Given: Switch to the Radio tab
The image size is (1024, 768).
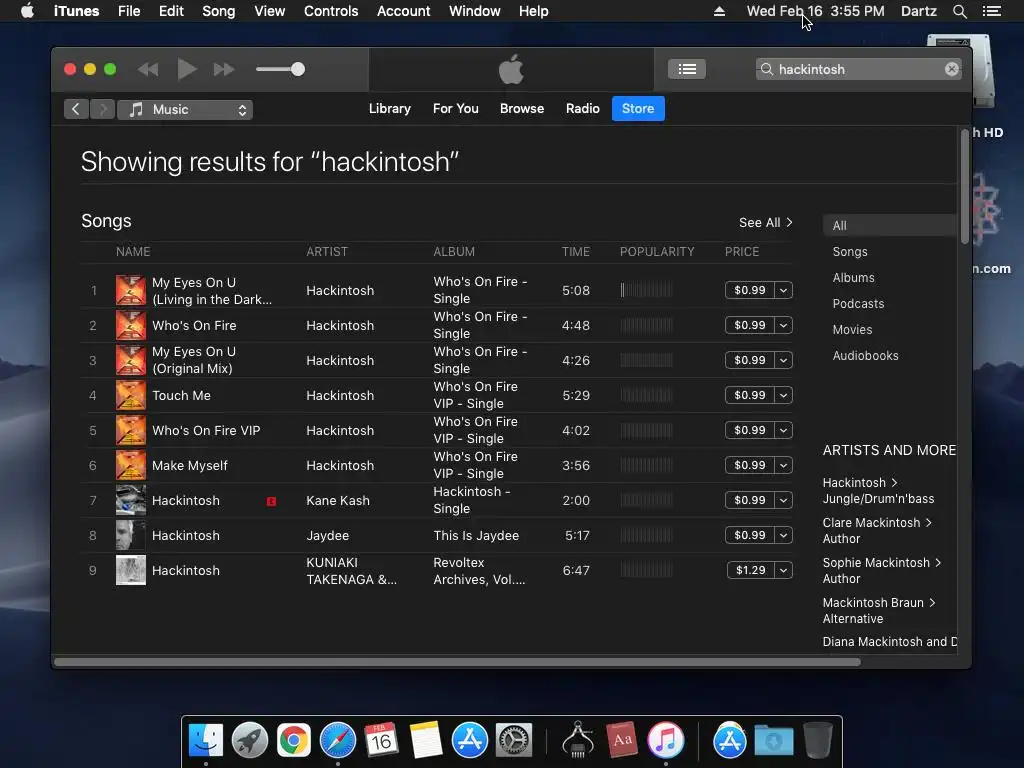Looking at the screenshot, I should 583,108.
